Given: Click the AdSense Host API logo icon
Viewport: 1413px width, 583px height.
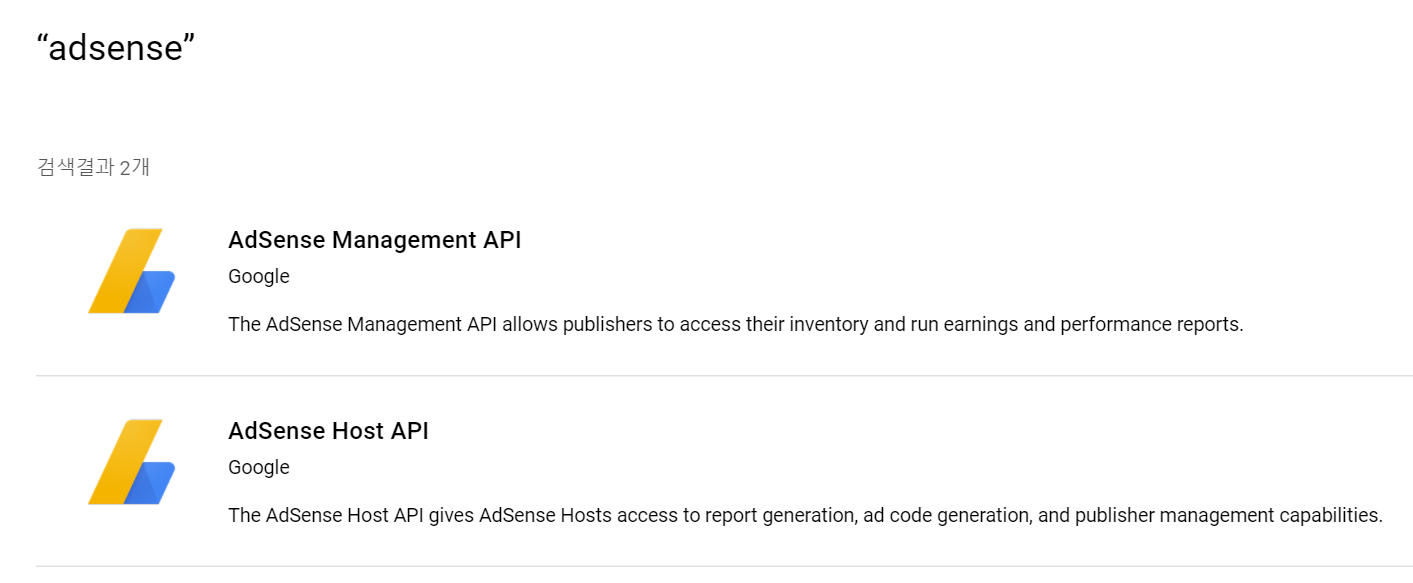Looking at the screenshot, I should (132, 462).
